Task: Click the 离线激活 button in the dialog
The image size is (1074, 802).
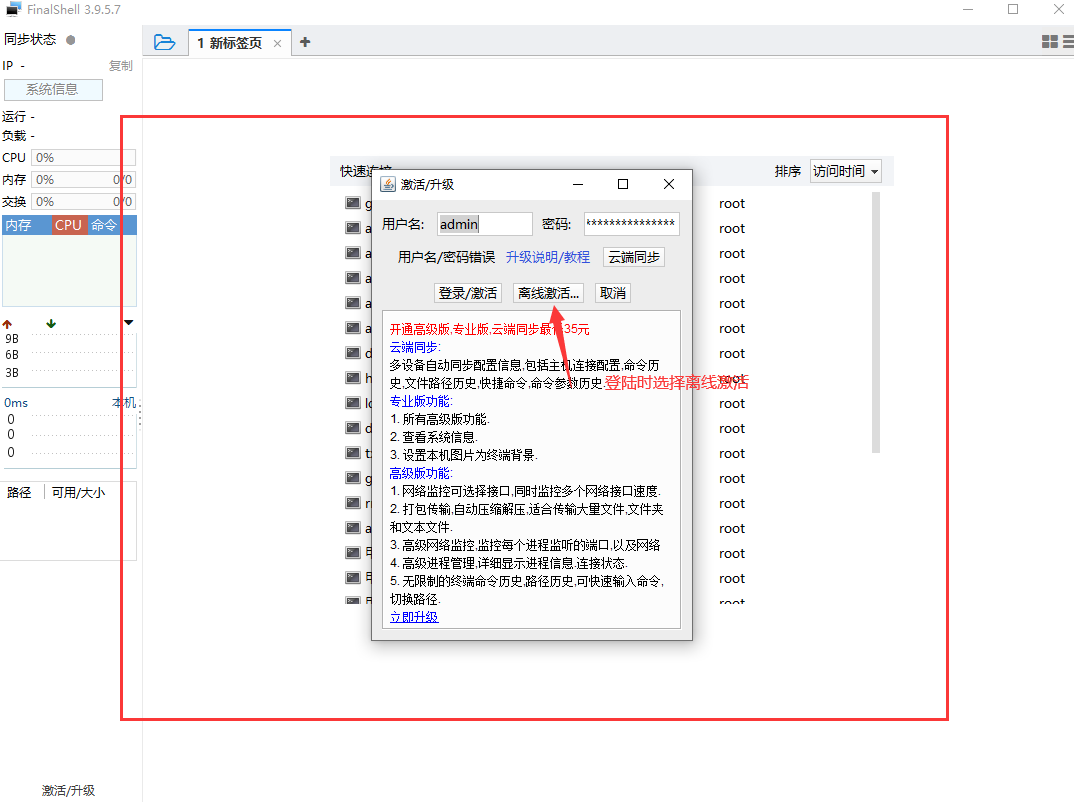Action: click(x=547, y=292)
